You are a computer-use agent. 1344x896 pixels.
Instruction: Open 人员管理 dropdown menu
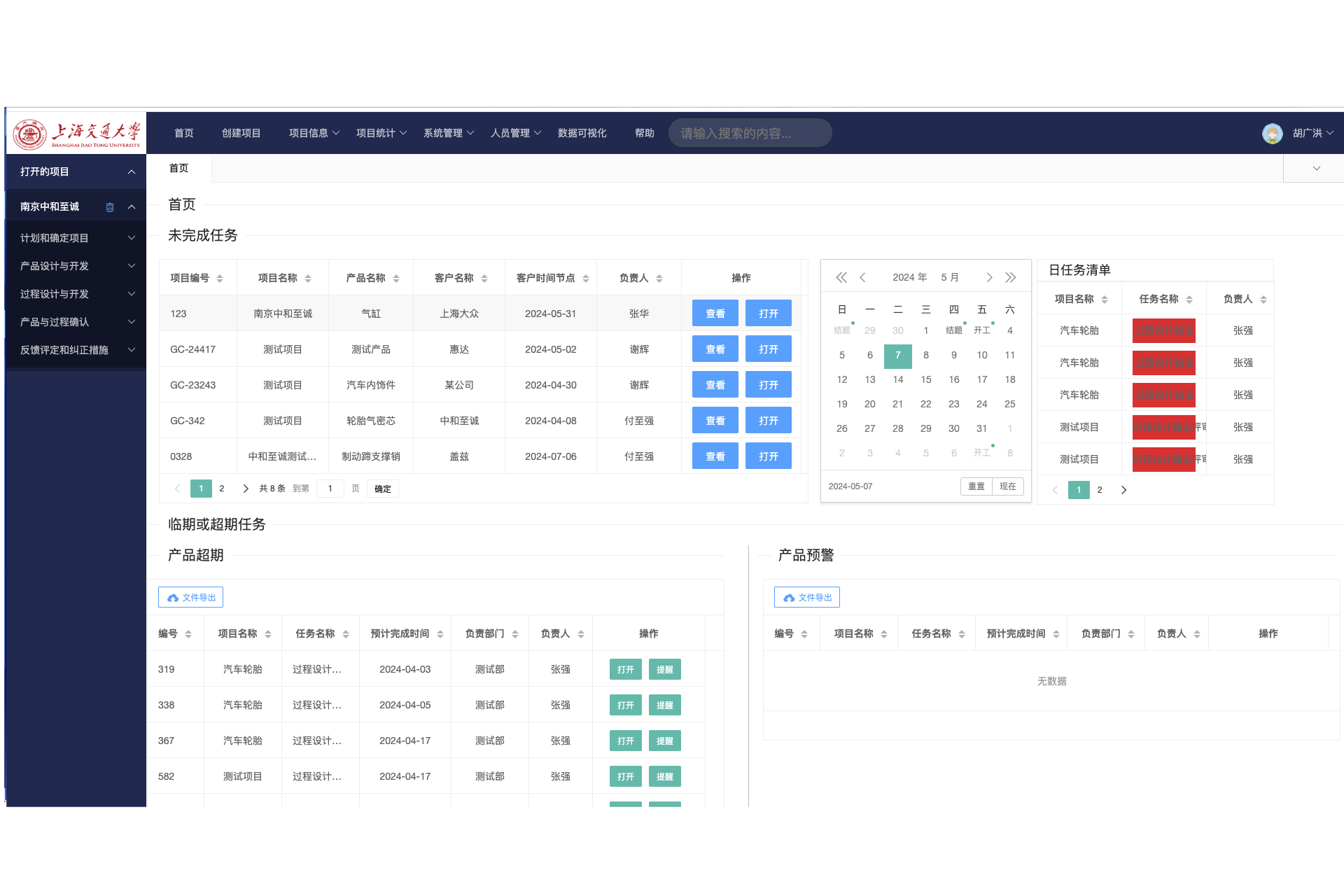(516, 133)
